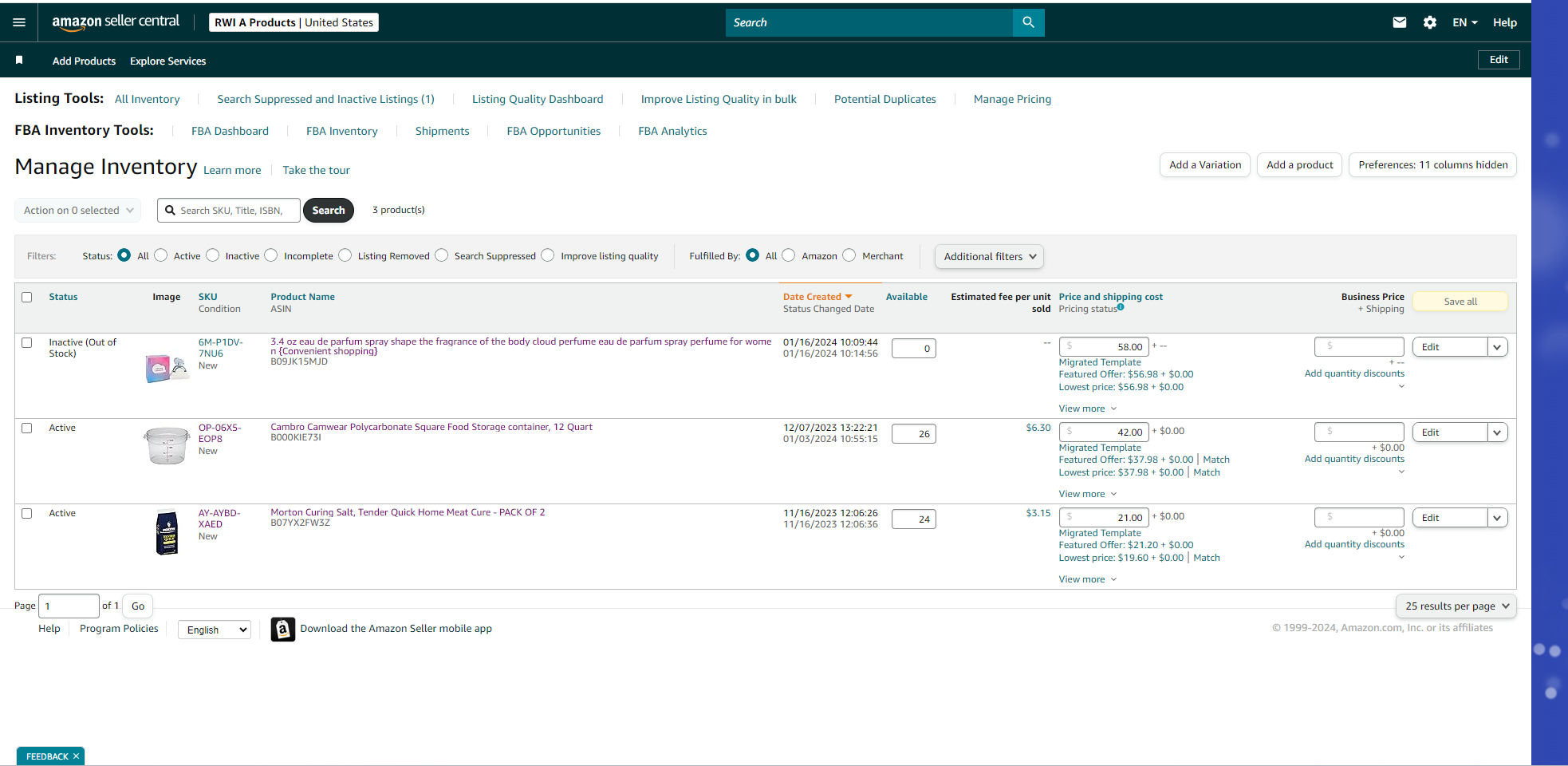Screen dimensions: 1568x766
Task: Focus the top header Search box
Action: (x=869, y=22)
